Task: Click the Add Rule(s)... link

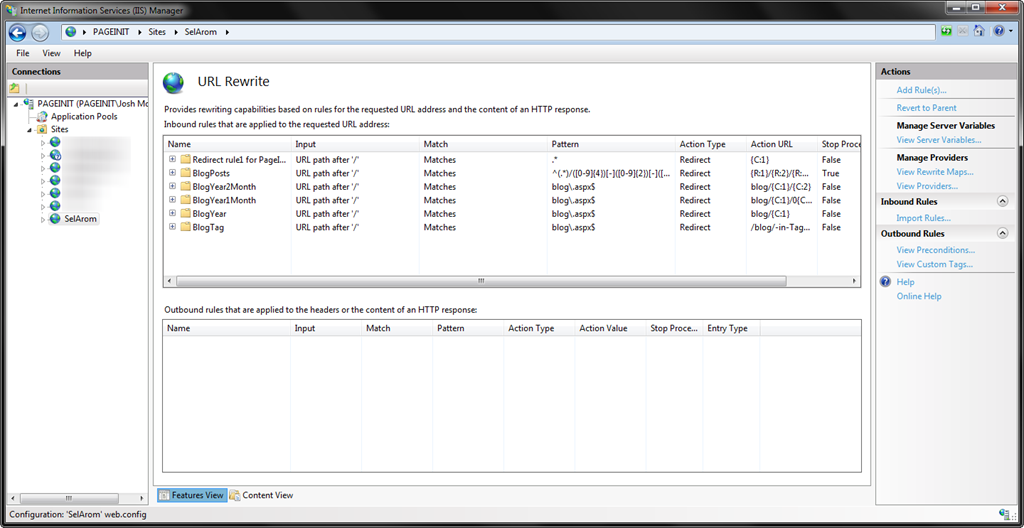Action: click(921, 90)
